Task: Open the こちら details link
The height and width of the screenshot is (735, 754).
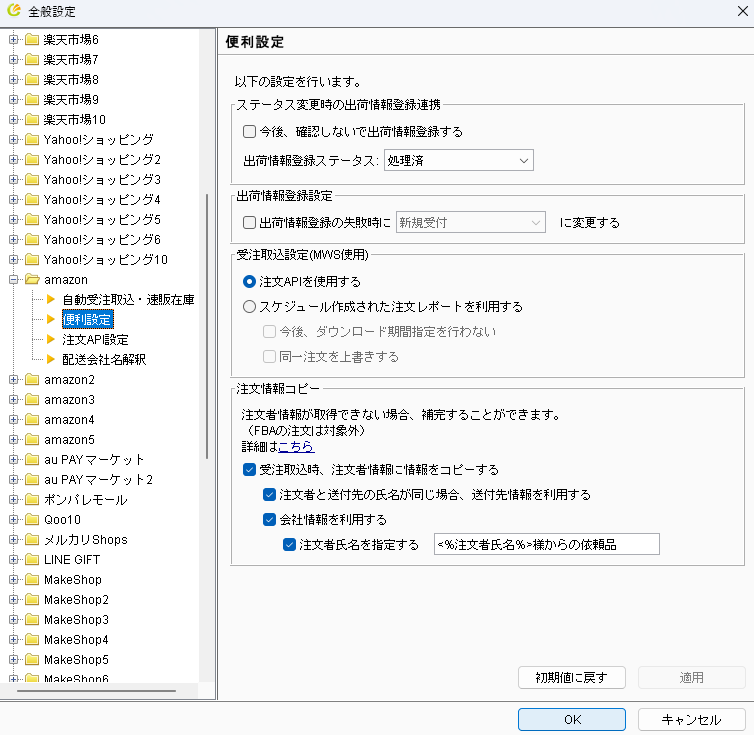Action: coord(296,446)
